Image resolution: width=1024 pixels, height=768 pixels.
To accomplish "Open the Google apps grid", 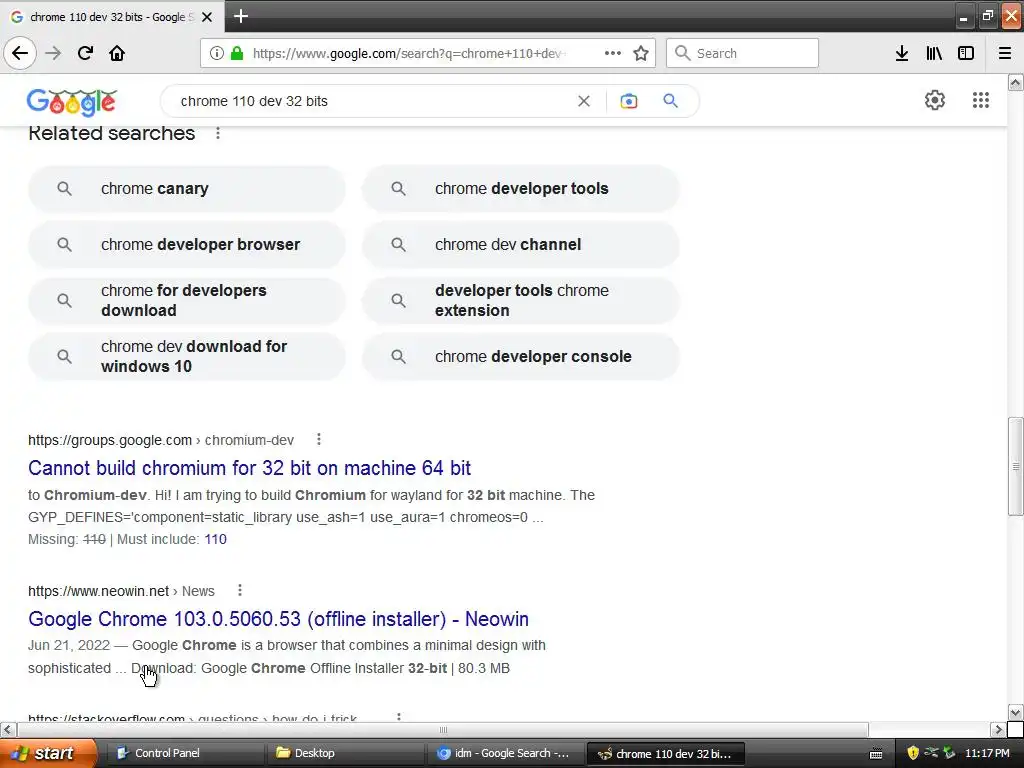I will 980,100.
